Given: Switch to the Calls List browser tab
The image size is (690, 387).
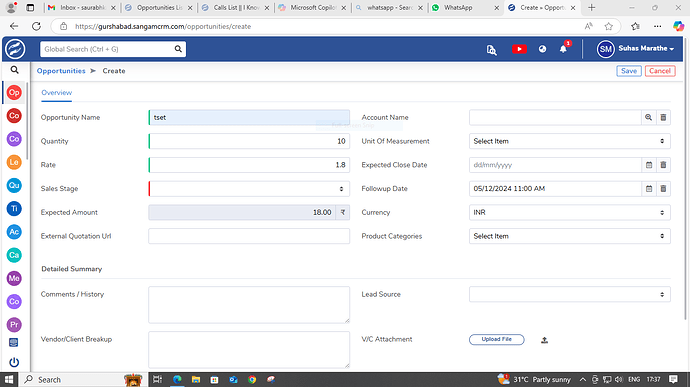Looking at the screenshot, I should pyautogui.click(x=235, y=7).
